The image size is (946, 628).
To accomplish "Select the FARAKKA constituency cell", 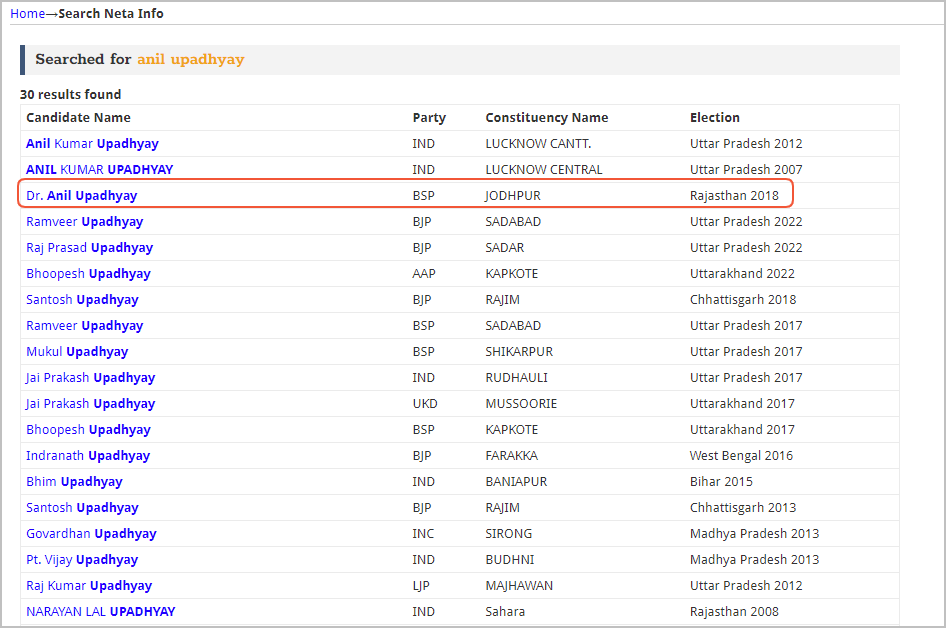I will [512, 455].
